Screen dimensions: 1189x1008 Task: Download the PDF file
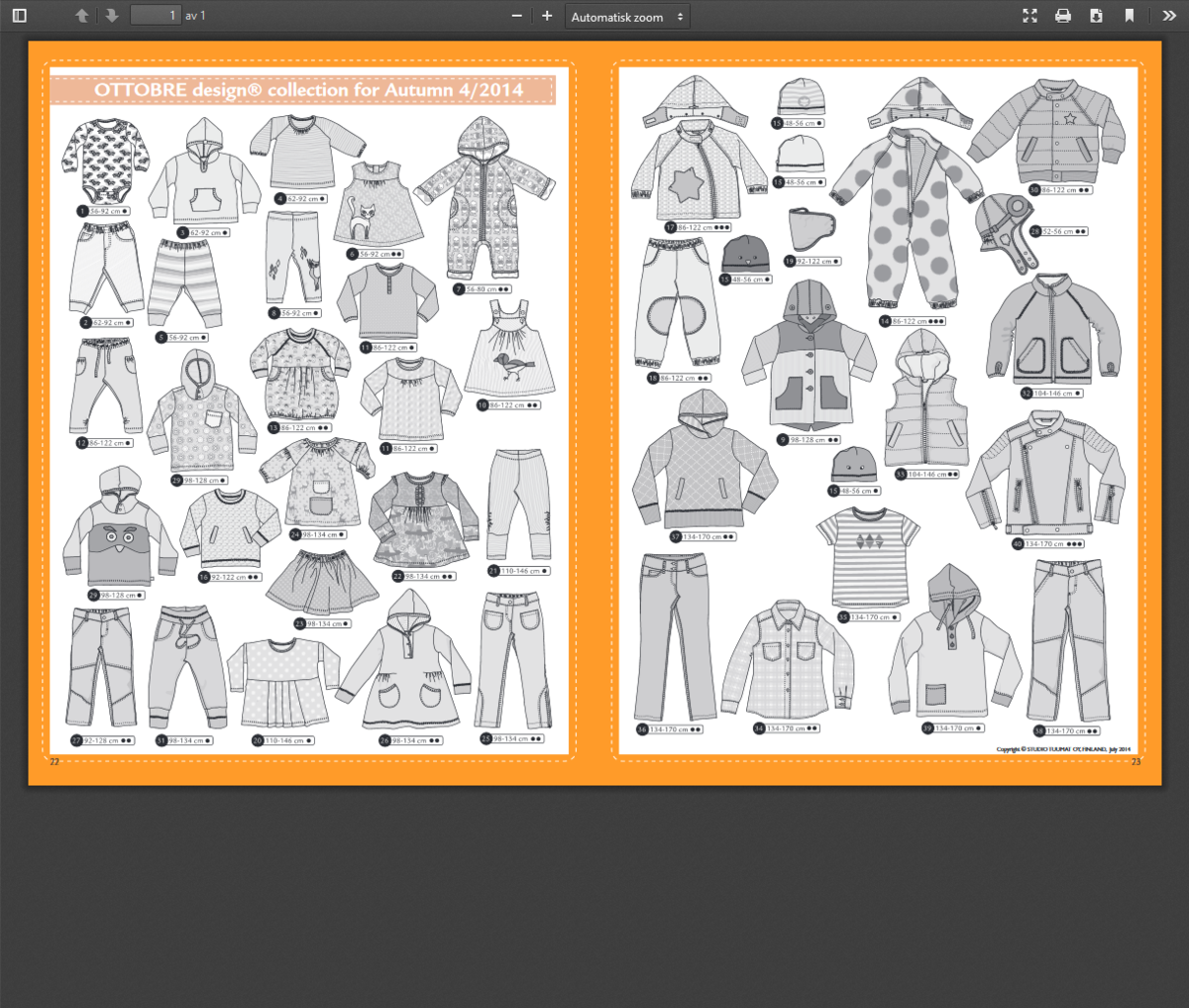[x=1096, y=16]
